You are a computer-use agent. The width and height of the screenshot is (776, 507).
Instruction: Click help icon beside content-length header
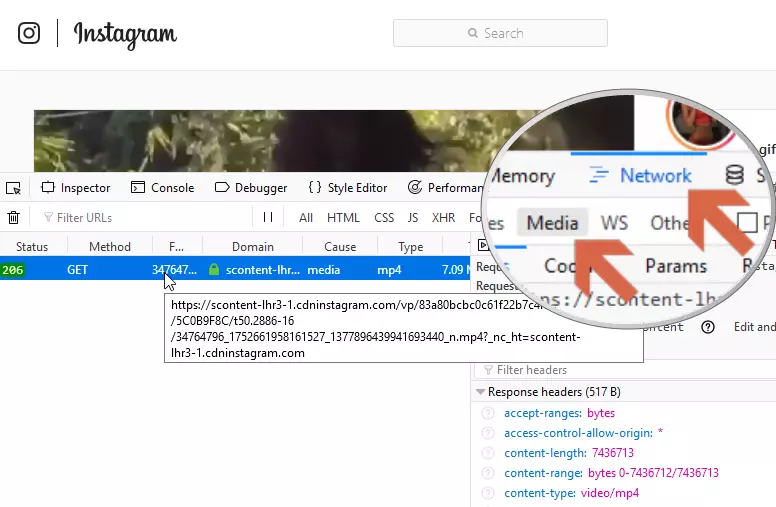click(x=488, y=453)
